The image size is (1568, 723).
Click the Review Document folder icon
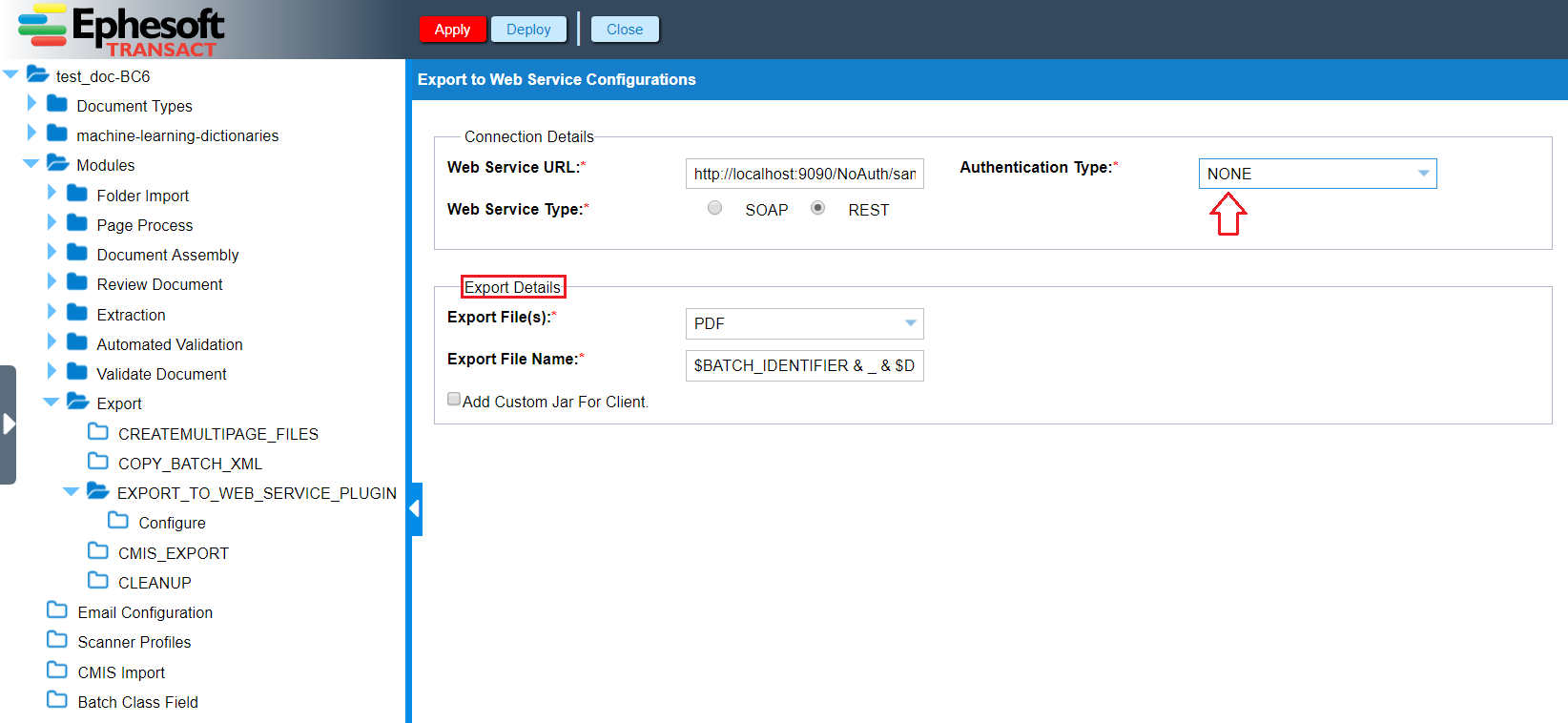pyautogui.click(x=77, y=282)
